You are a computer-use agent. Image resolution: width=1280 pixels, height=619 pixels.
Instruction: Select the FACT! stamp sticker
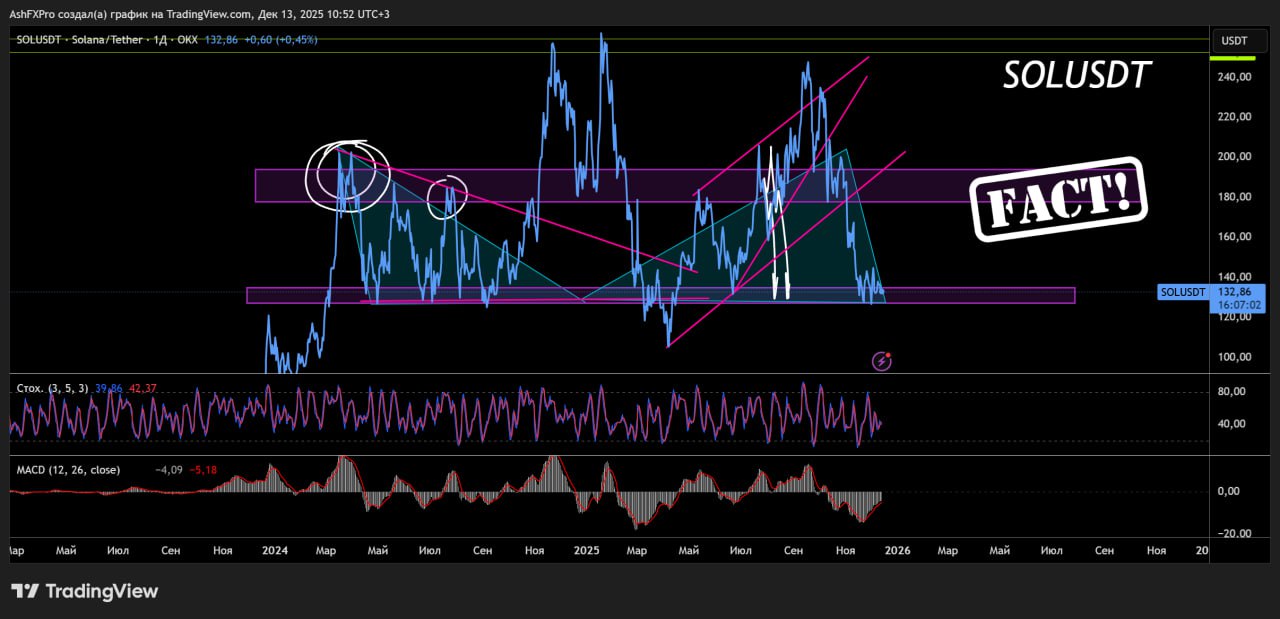(1058, 199)
